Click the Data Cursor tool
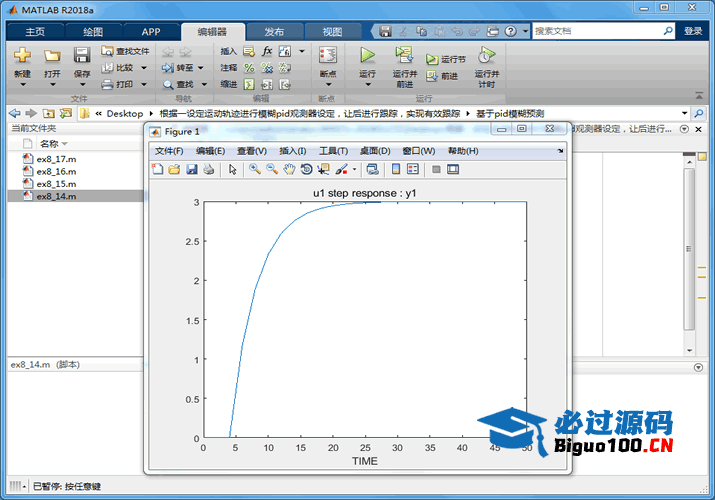 point(323,169)
